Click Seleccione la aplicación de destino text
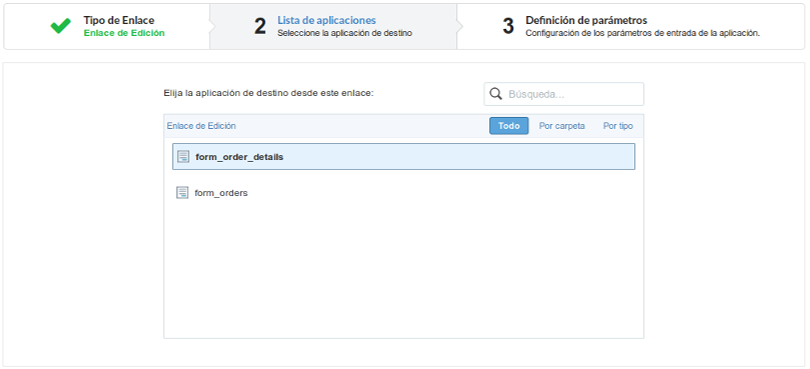 click(x=345, y=33)
